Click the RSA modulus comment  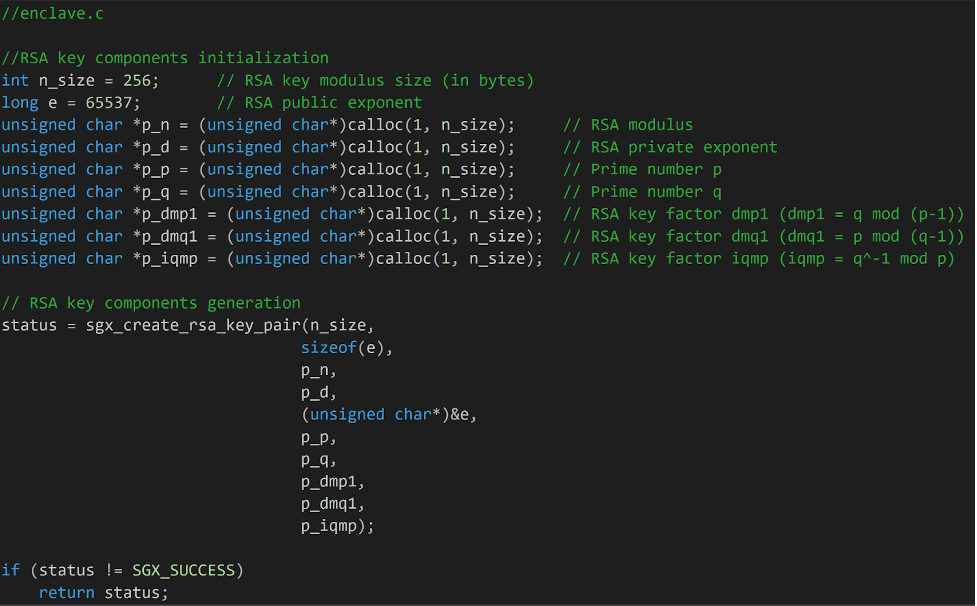[628, 125]
